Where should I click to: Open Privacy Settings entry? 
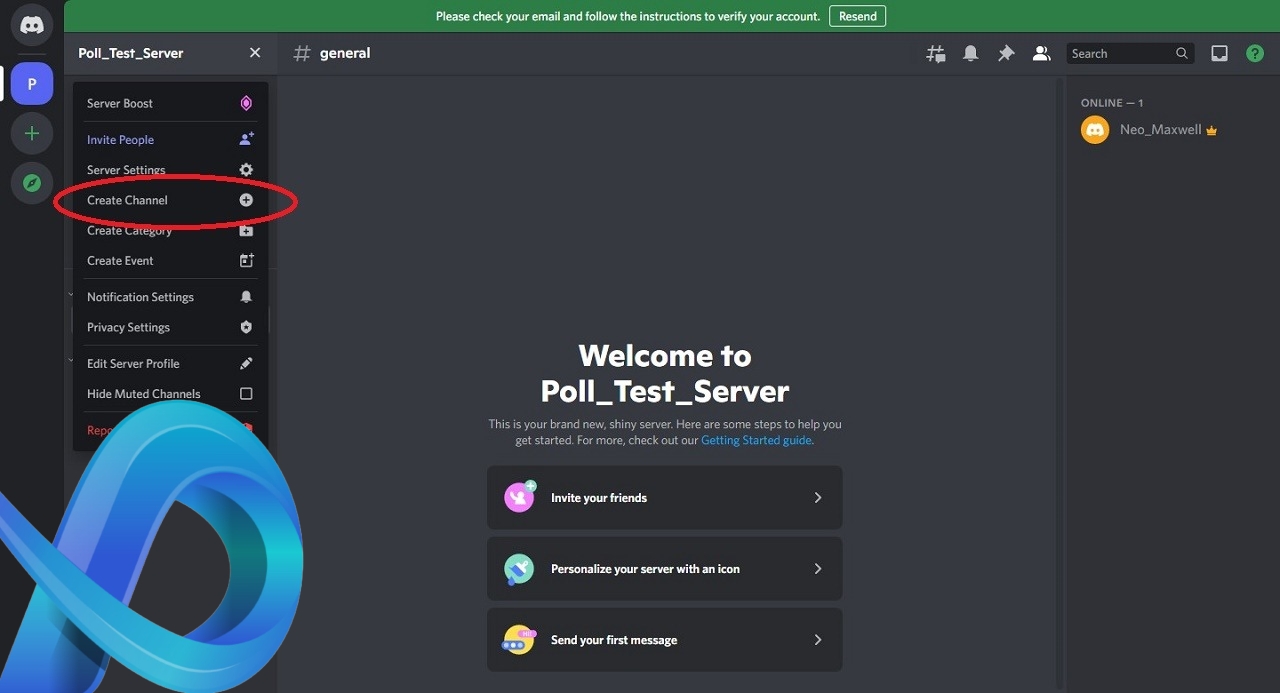click(170, 327)
